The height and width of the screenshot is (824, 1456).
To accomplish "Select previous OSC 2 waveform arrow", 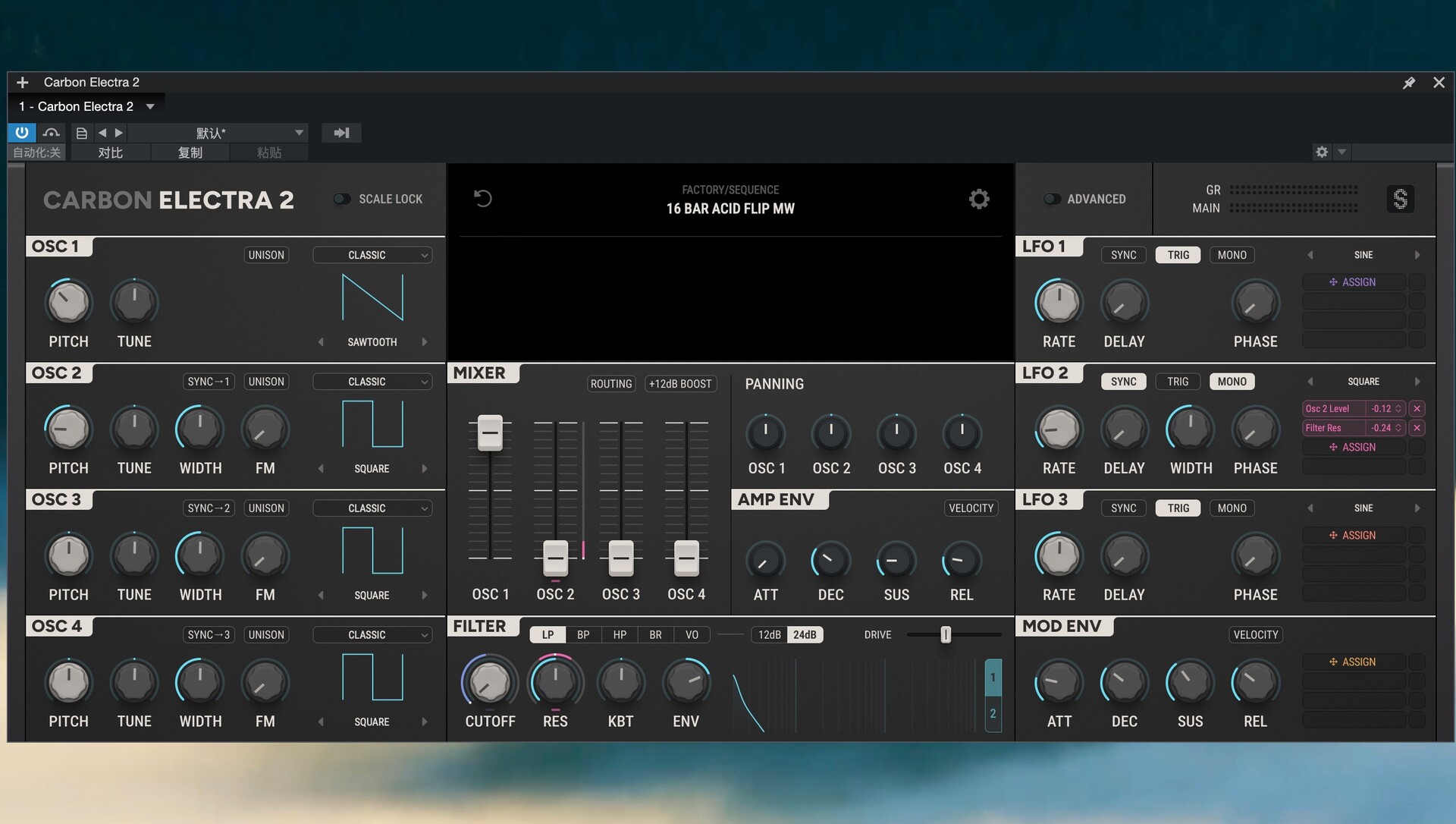I will click(x=321, y=469).
